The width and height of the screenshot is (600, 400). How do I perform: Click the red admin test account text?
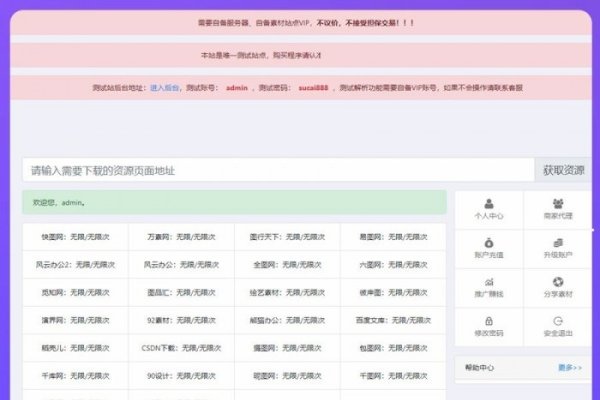tap(237, 88)
